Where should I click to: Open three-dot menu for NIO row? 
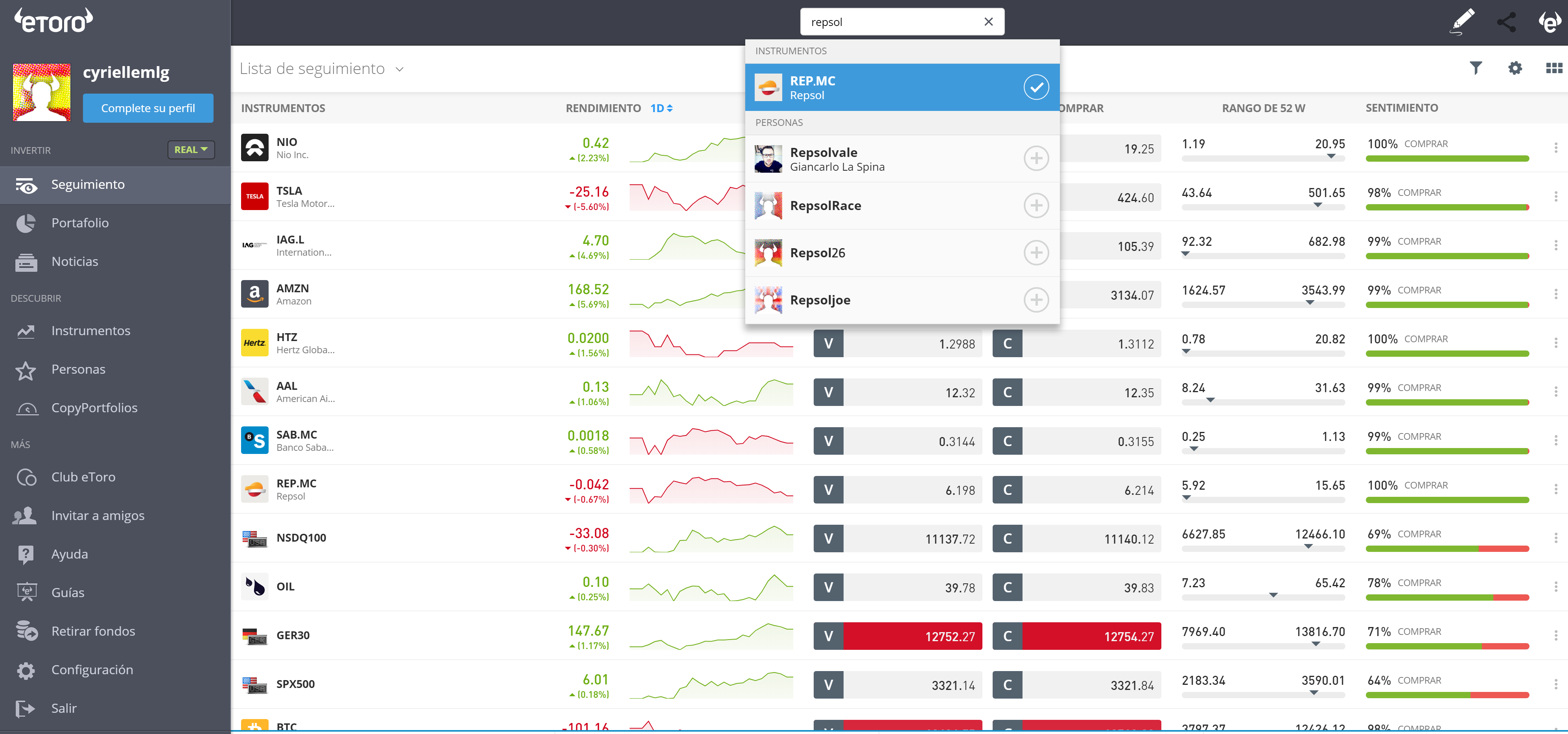(x=1555, y=148)
